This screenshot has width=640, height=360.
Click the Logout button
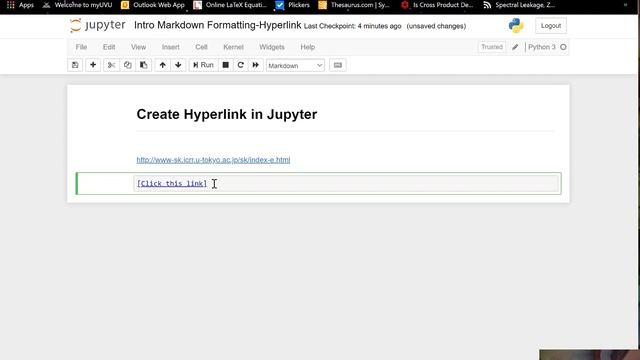point(551,26)
